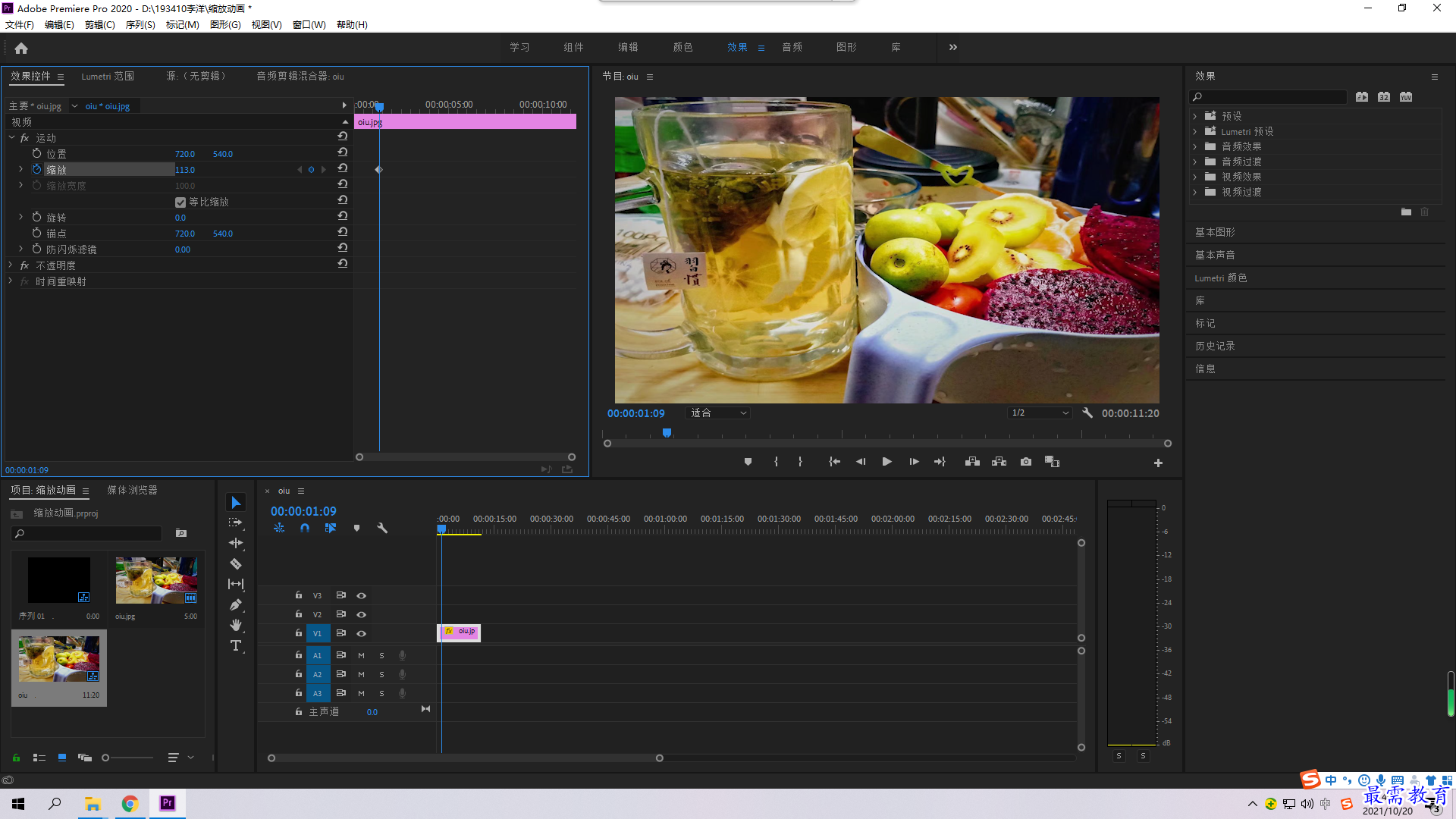1456x819 pixels.
Task: Open more workspaces chevron
Action: 952,47
